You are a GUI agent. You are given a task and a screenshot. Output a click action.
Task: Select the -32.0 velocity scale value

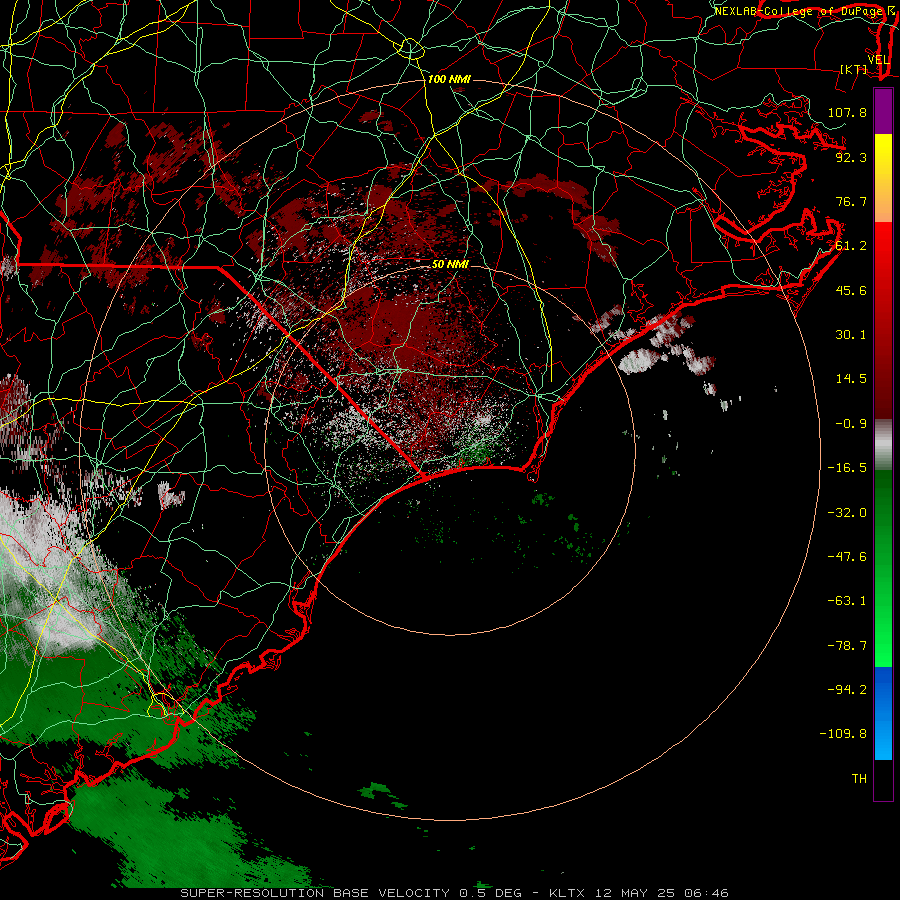click(847, 513)
